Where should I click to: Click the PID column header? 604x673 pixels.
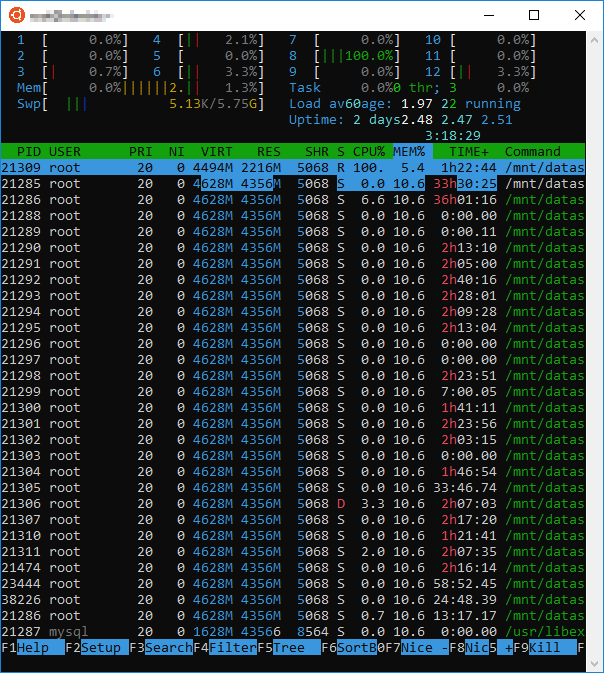pyautogui.click(x=29, y=152)
